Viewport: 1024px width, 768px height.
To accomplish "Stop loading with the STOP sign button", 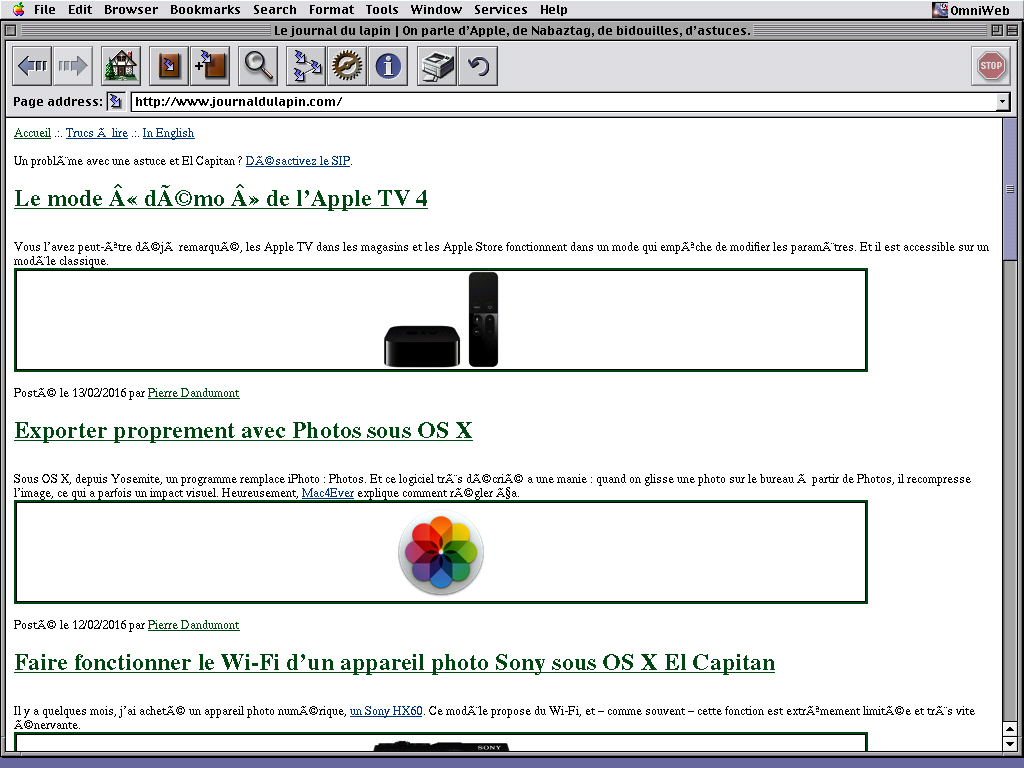I will tap(991, 66).
